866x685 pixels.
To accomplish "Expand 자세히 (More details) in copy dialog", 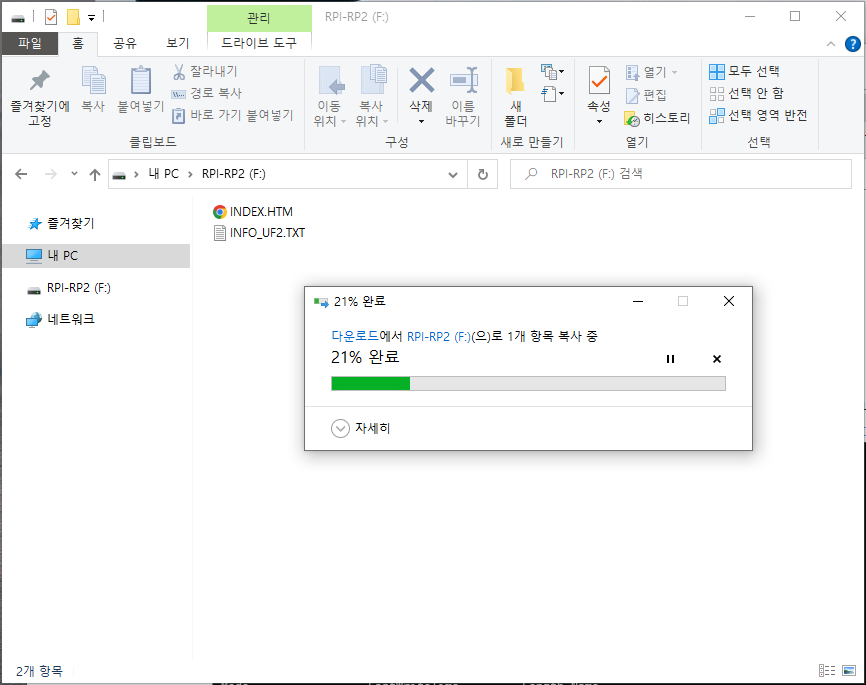I will point(361,428).
